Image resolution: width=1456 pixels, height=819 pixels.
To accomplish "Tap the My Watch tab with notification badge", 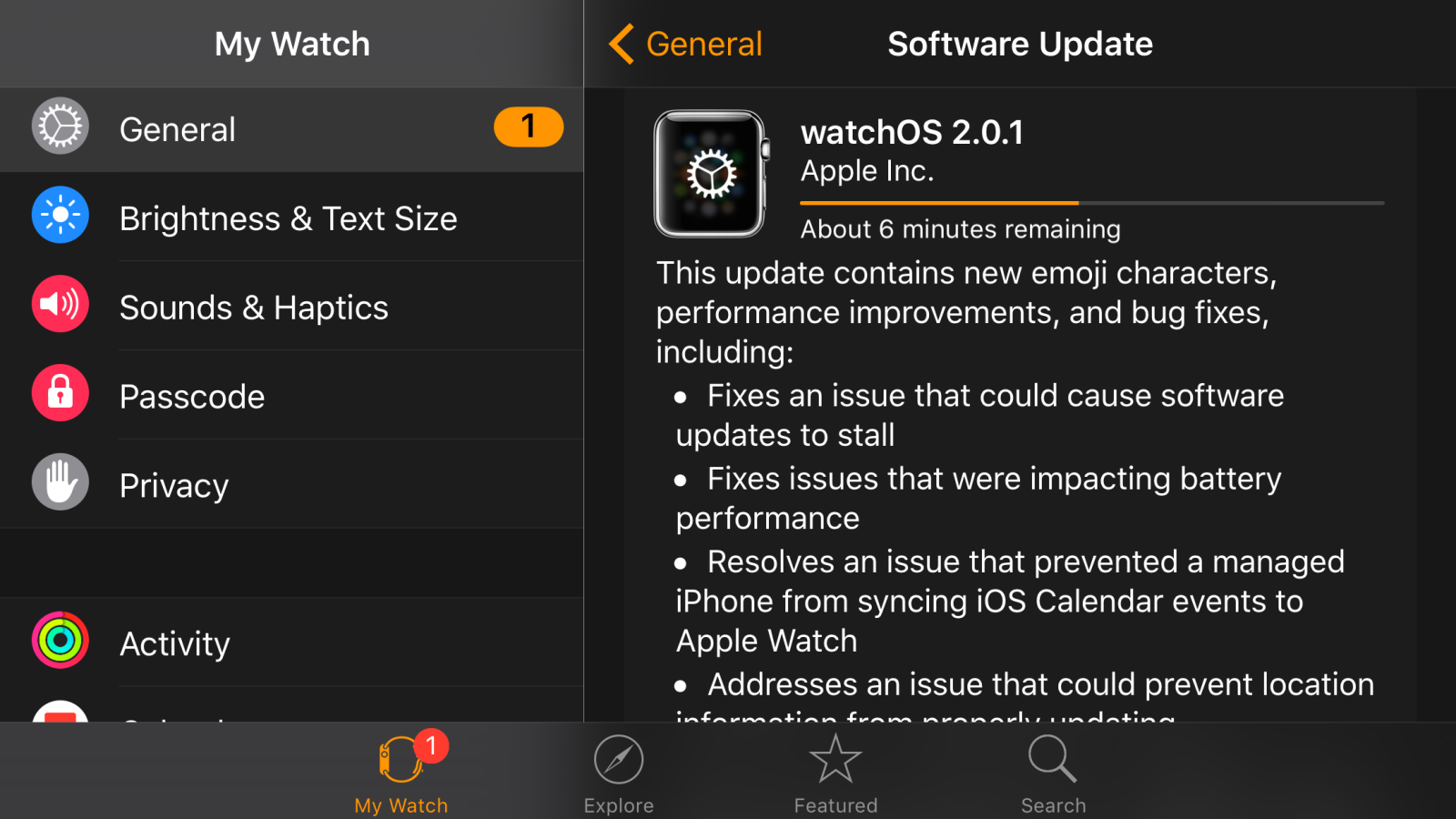I will 400,773.
